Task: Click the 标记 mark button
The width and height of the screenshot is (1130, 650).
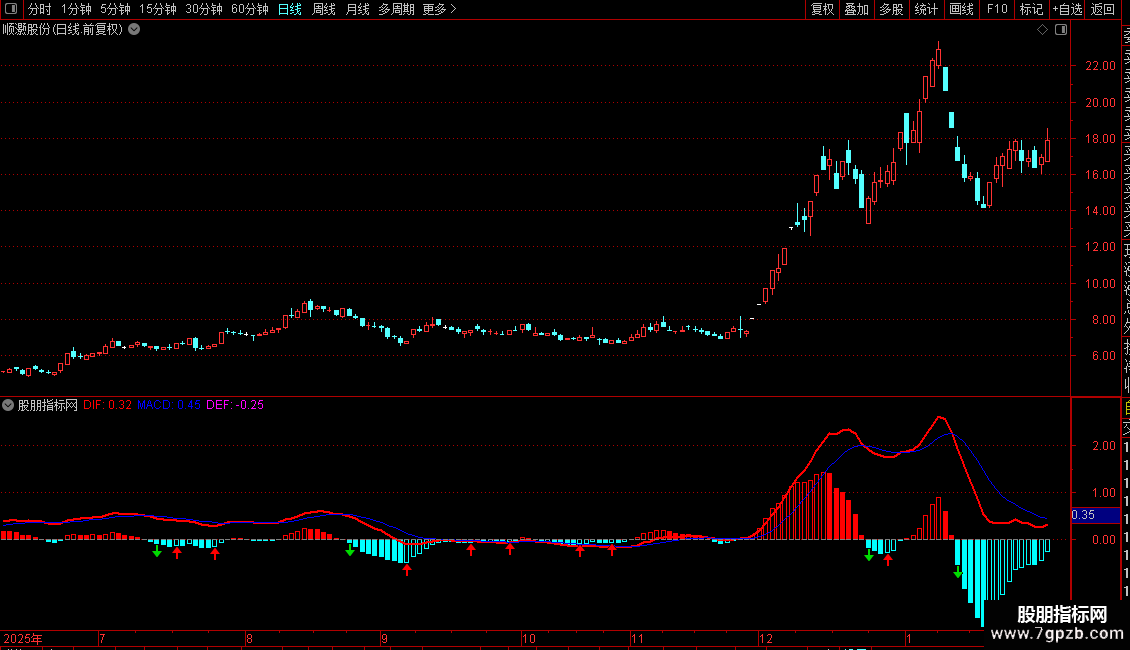Action: [x=1031, y=9]
